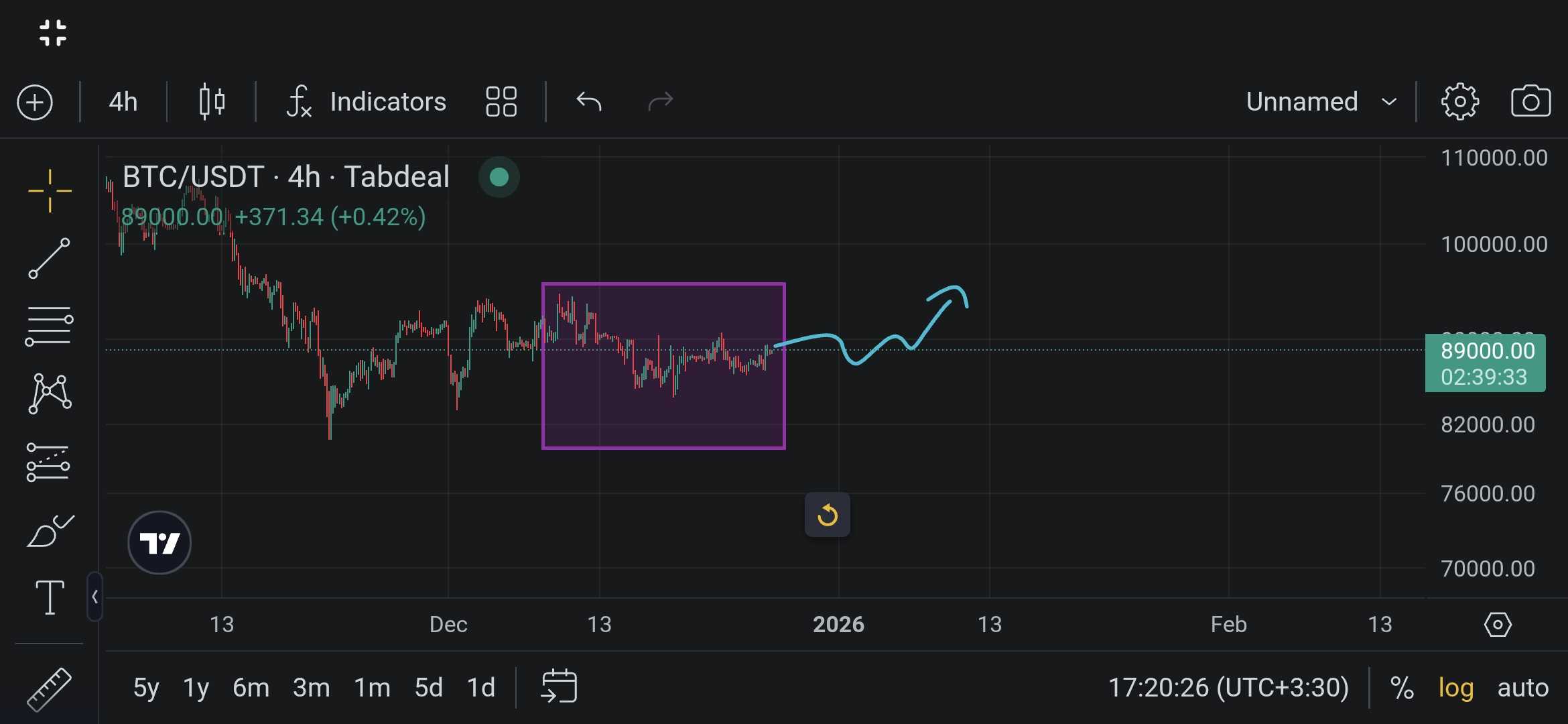Viewport: 1568px width, 724px height.
Task: Exit fullscreen using the collapse icon
Action: click(x=52, y=33)
